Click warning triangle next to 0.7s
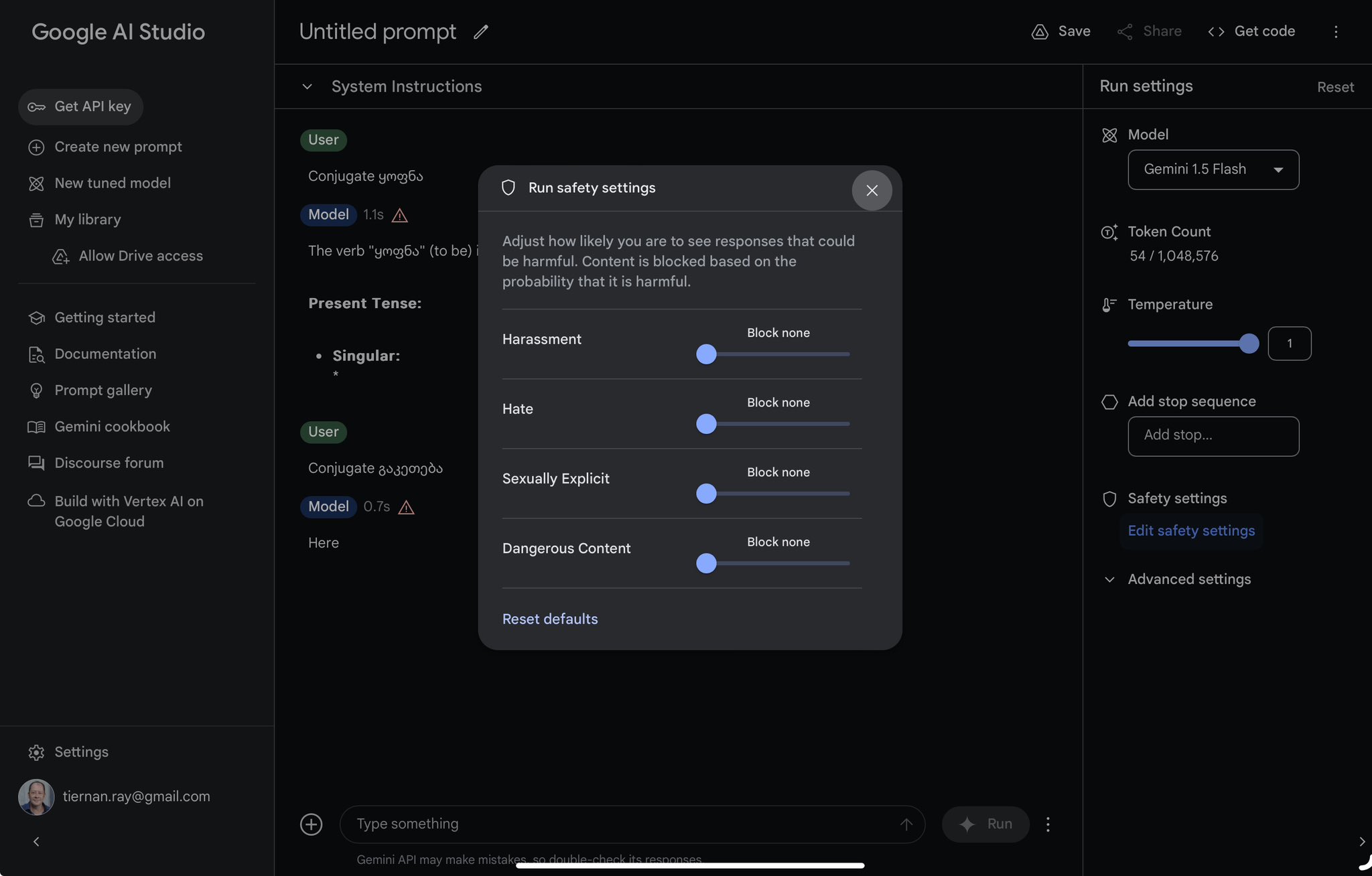The height and width of the screenshot is (876, 1372). (406, 507)
